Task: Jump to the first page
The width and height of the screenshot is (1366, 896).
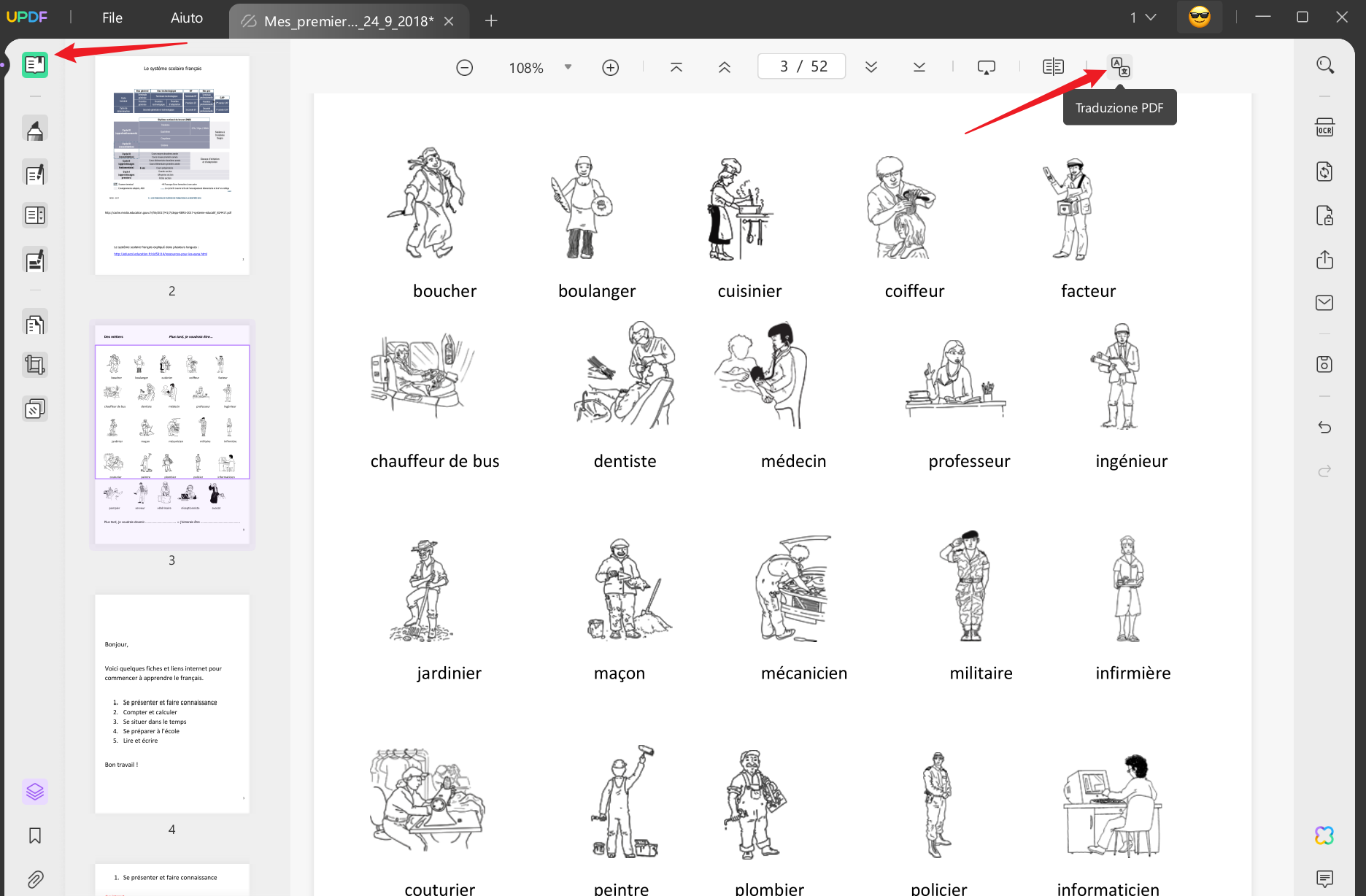Action: 676,67
